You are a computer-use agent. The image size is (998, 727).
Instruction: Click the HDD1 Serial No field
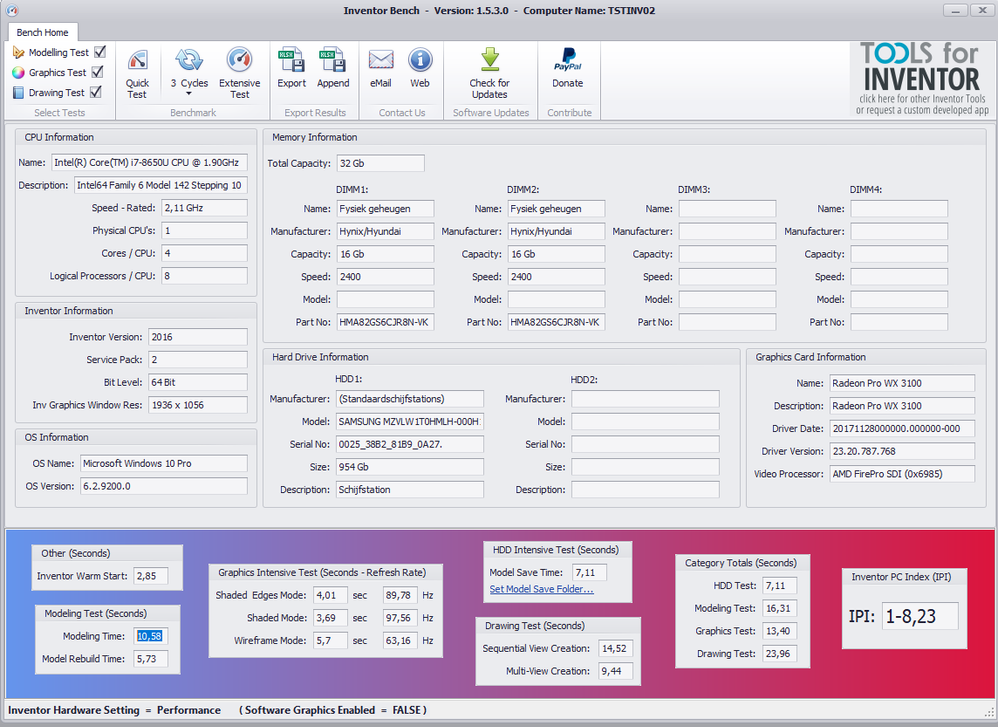click(x=410, y=444)
